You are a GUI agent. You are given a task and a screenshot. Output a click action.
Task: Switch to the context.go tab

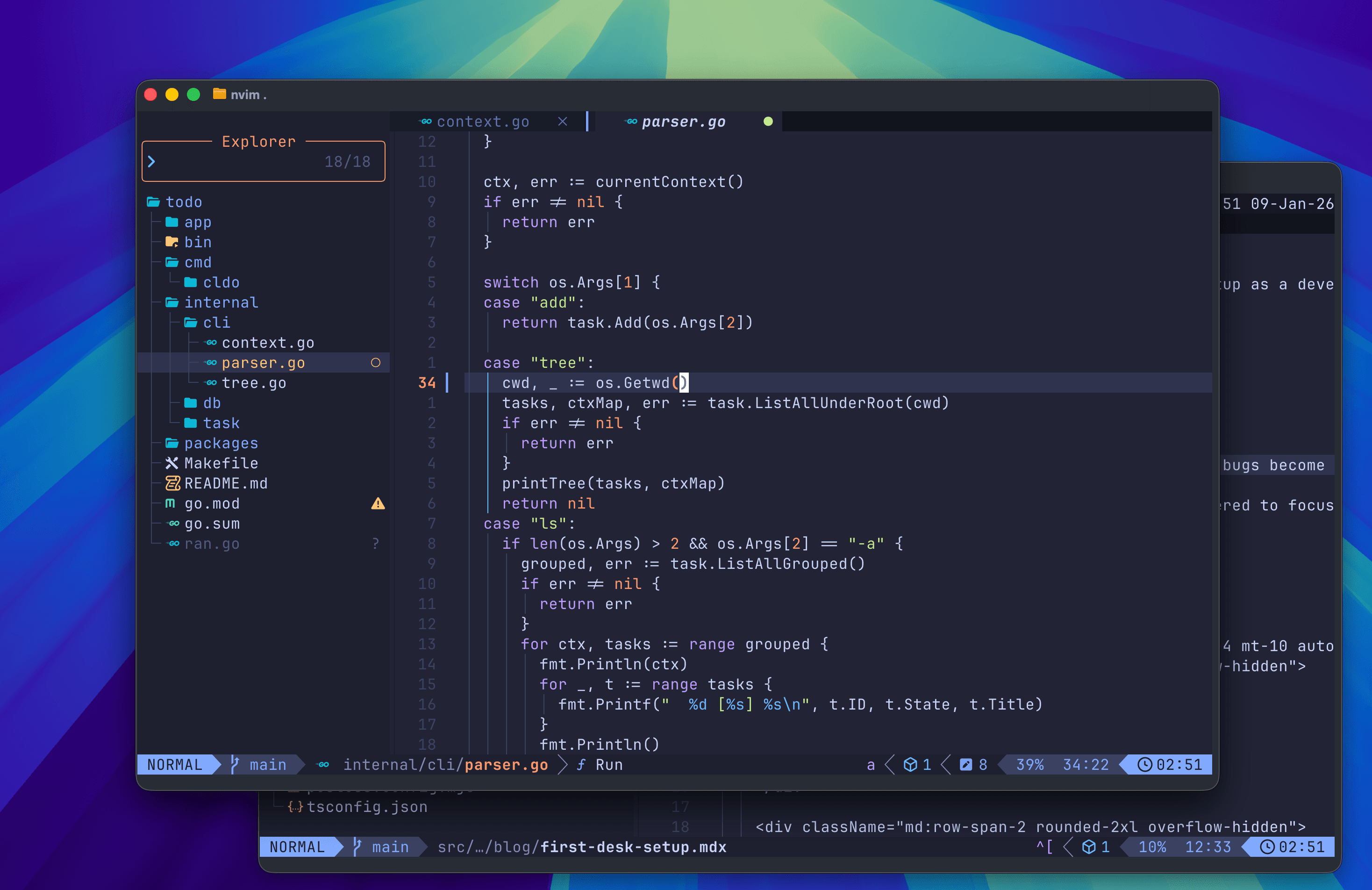coord(483,121)
